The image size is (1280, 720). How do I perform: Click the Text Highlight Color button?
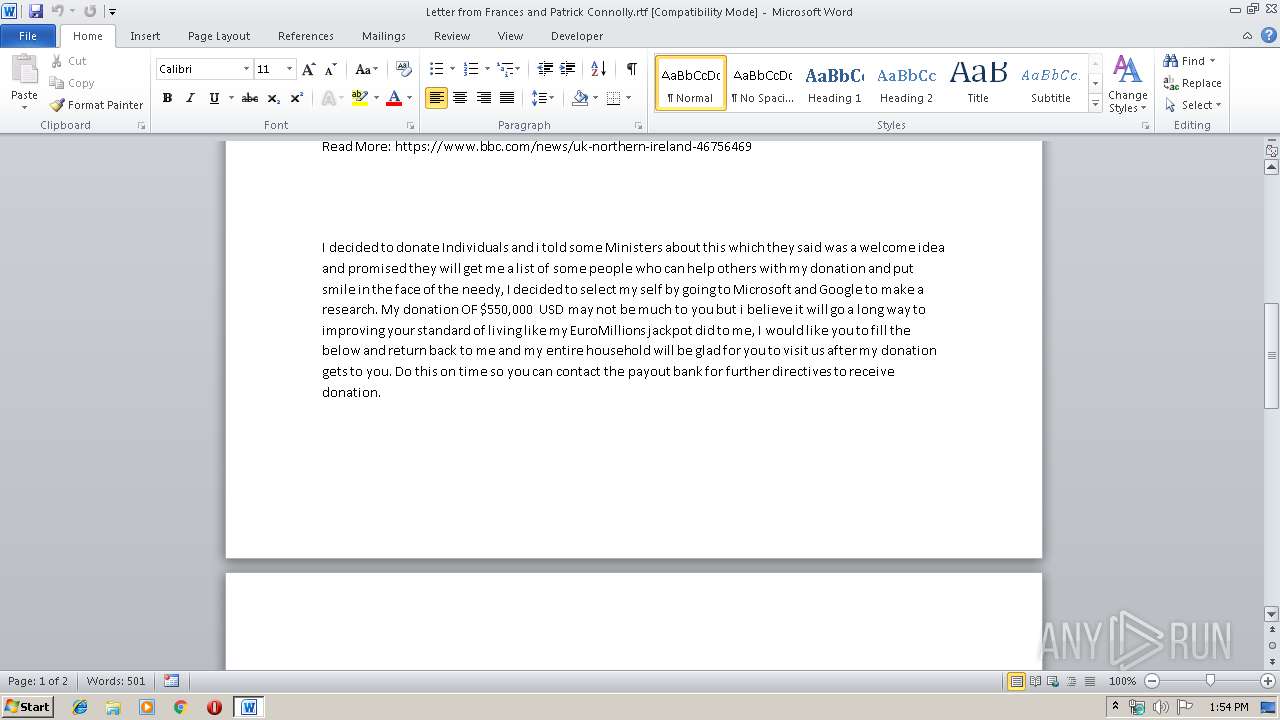coord(360,98)
